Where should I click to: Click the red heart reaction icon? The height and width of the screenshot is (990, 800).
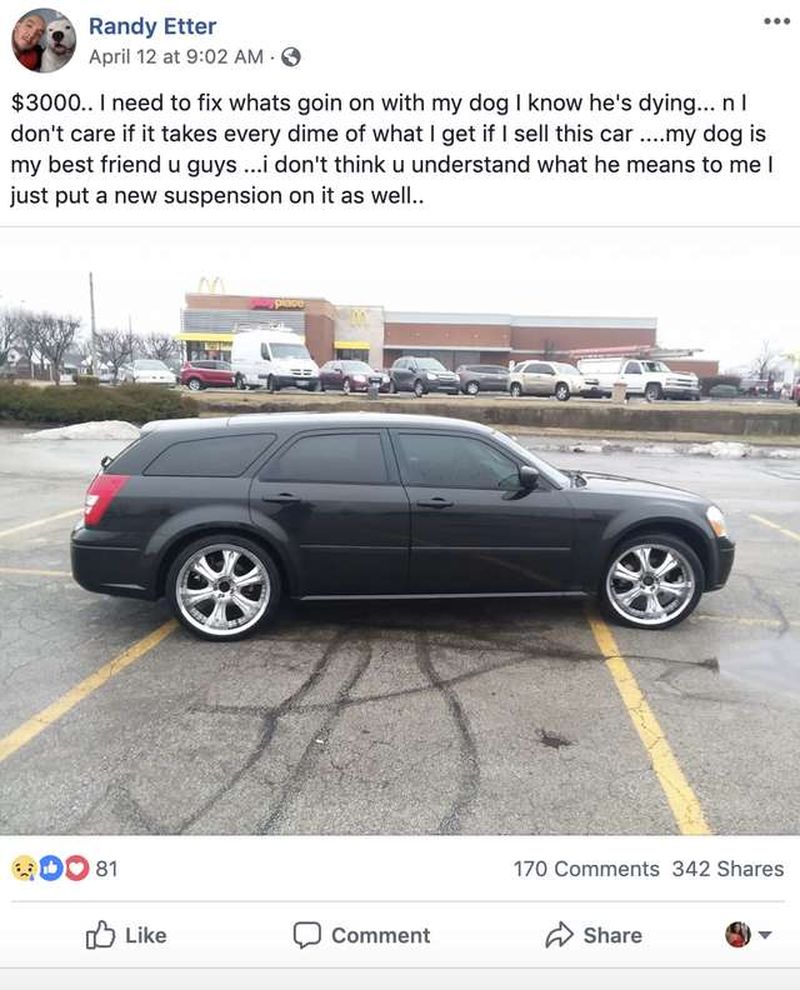click(x=77, y=869)
